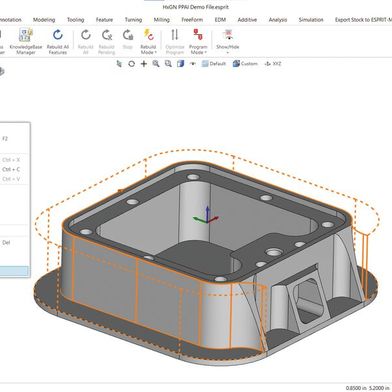Choose the Del context menu entry
Image resolution: width=392 pixels, height=392 pixels.
coord(13,243)
